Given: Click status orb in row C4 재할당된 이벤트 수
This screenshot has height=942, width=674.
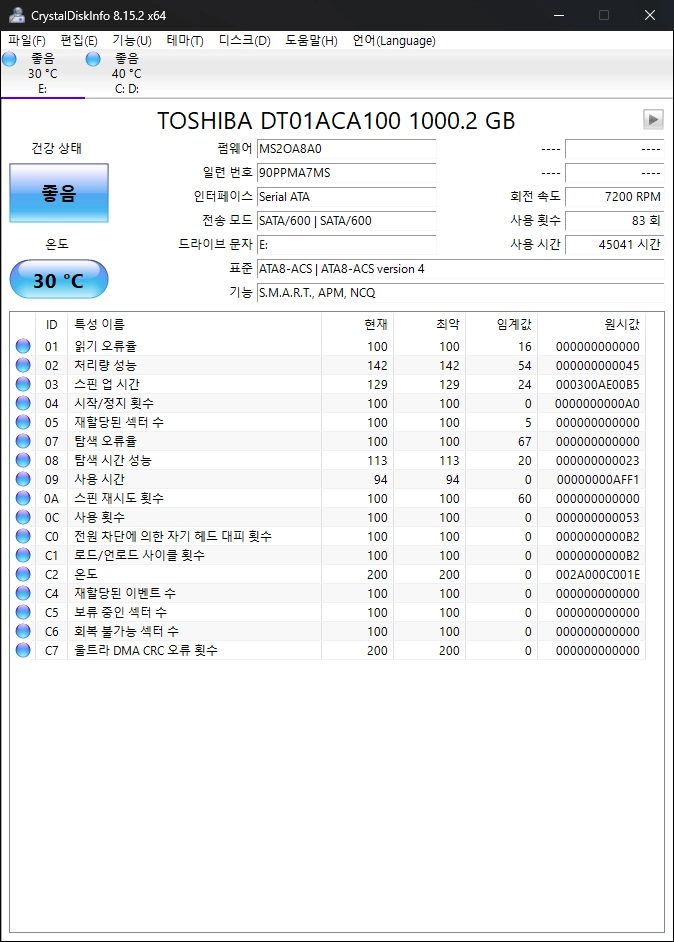Looking at the screenshot, I should click(23, 593).
